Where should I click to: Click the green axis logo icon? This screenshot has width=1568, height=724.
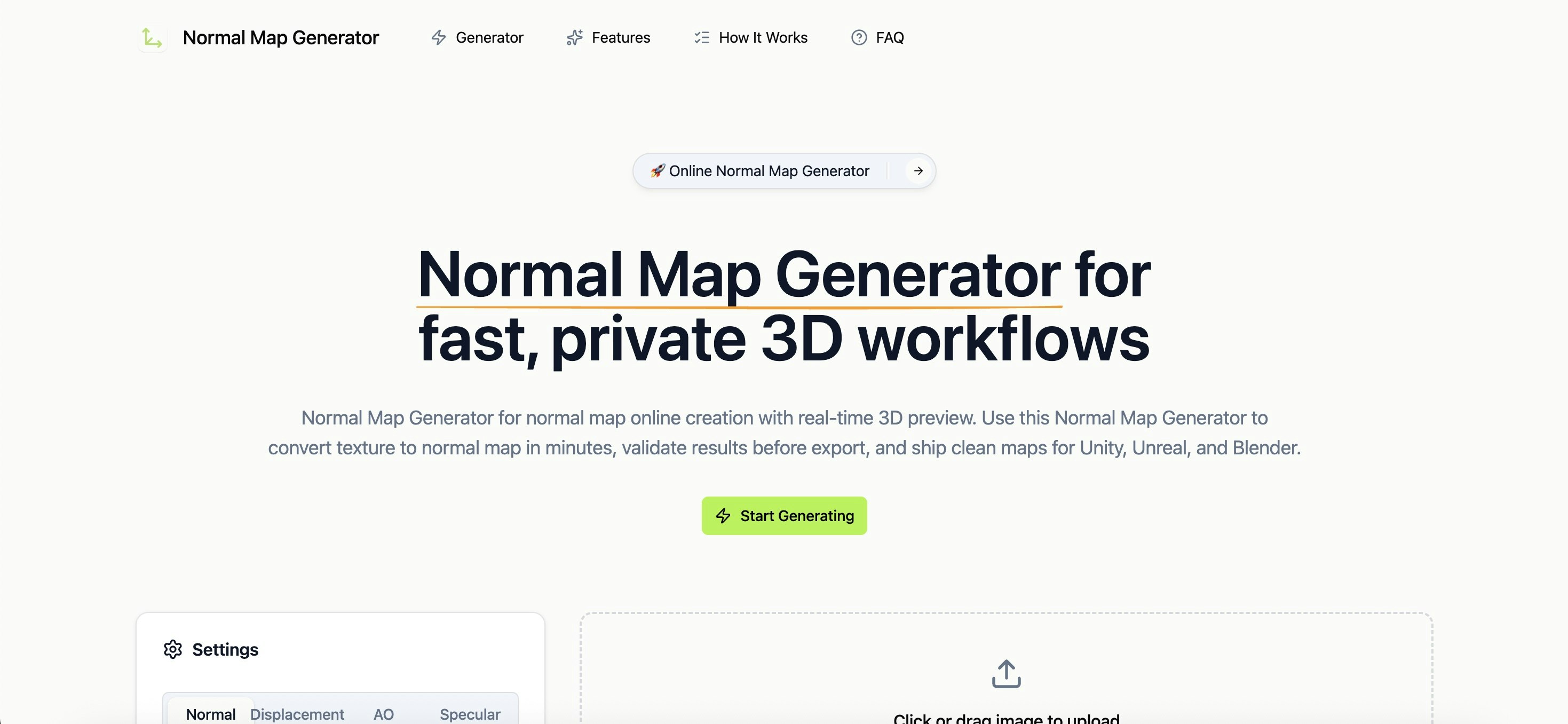click(x=152, y=38)
